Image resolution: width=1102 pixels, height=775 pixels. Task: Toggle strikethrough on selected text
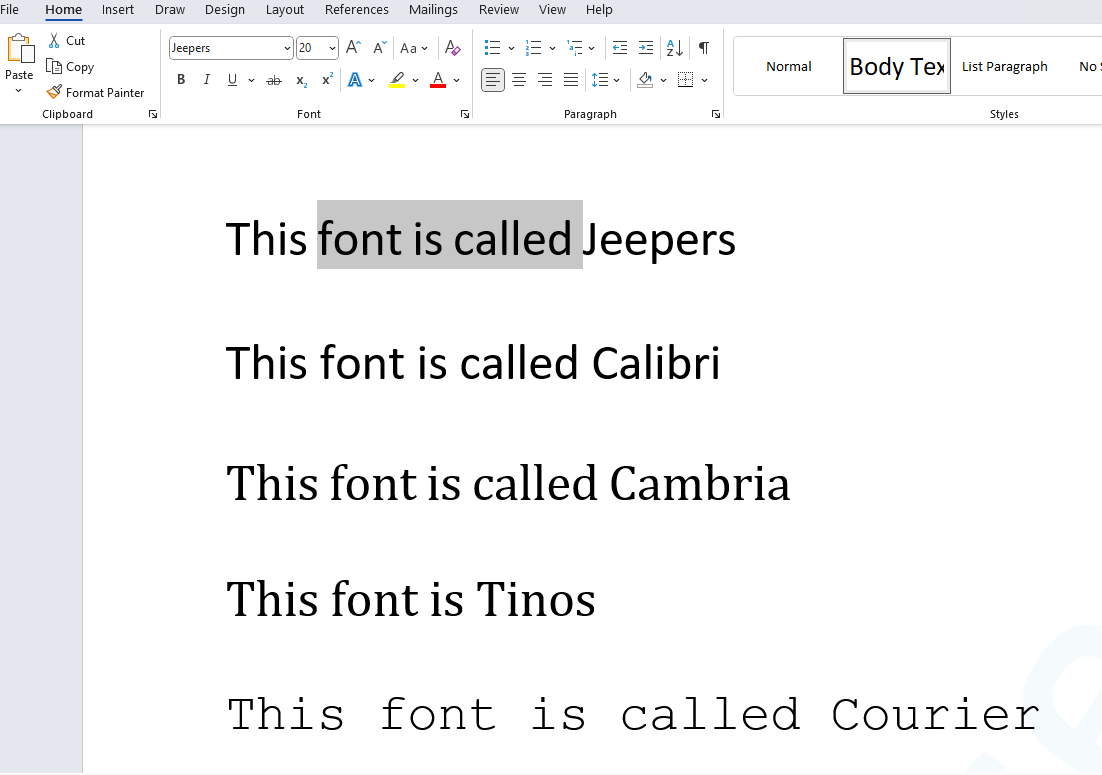273,80
